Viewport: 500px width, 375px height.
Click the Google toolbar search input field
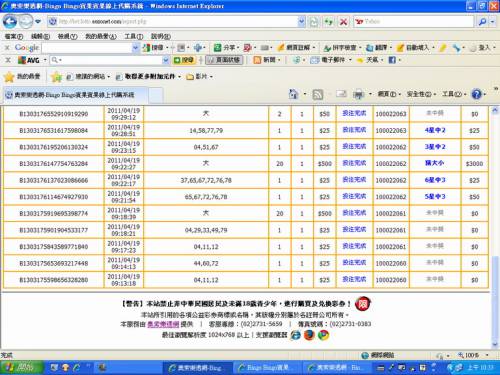tap(87, 48)
